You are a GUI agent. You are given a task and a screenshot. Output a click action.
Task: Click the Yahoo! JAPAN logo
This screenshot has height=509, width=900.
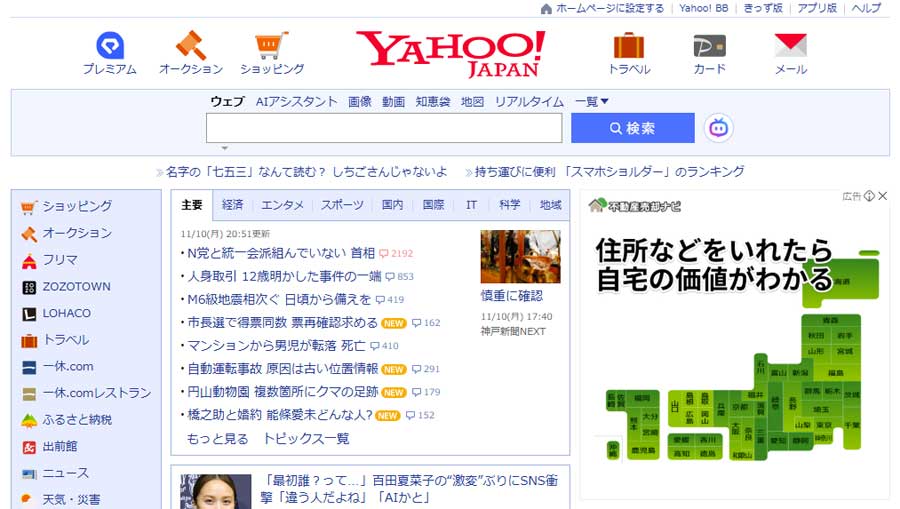tap(451, 54)
